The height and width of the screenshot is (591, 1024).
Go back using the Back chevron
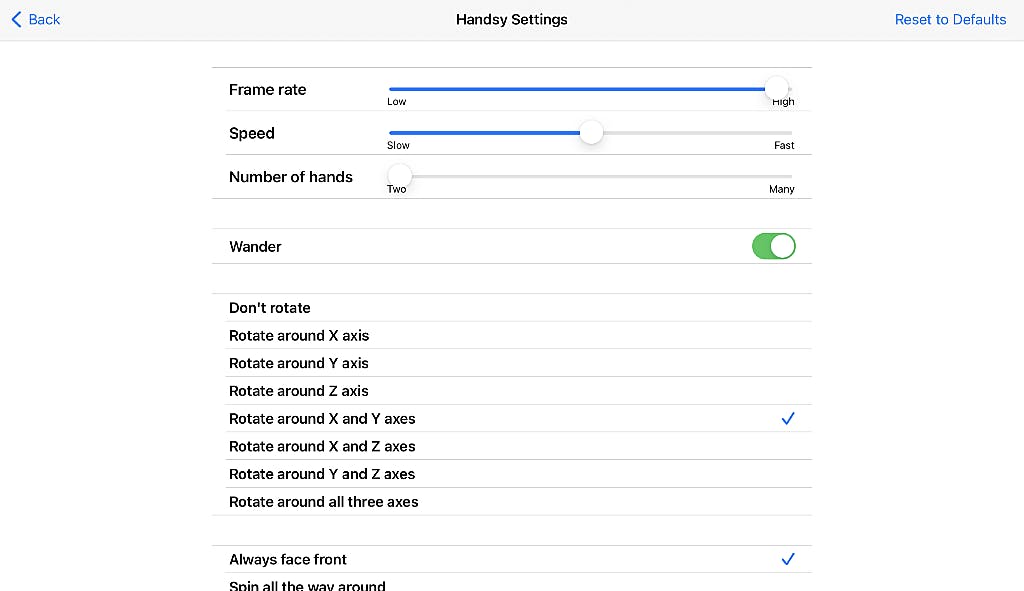35,19
